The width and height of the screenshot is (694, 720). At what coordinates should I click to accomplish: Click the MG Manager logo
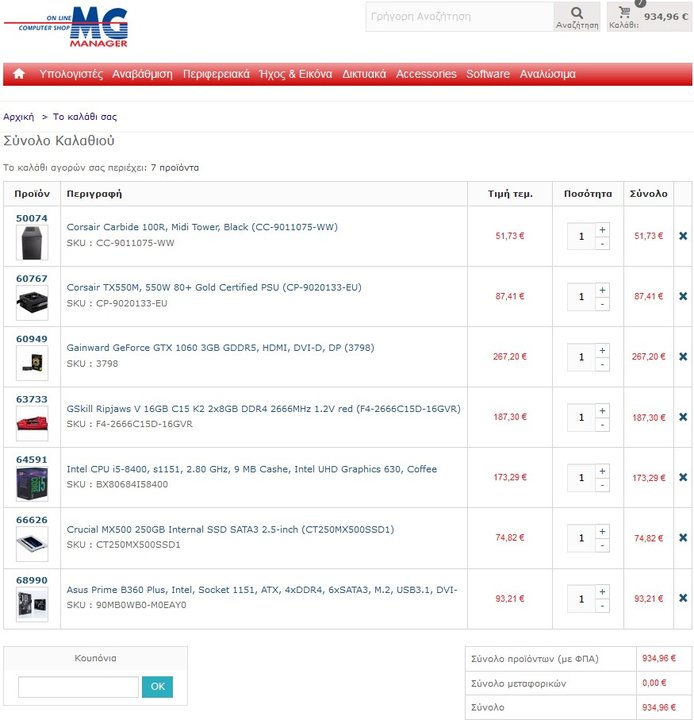click(66, 27)
